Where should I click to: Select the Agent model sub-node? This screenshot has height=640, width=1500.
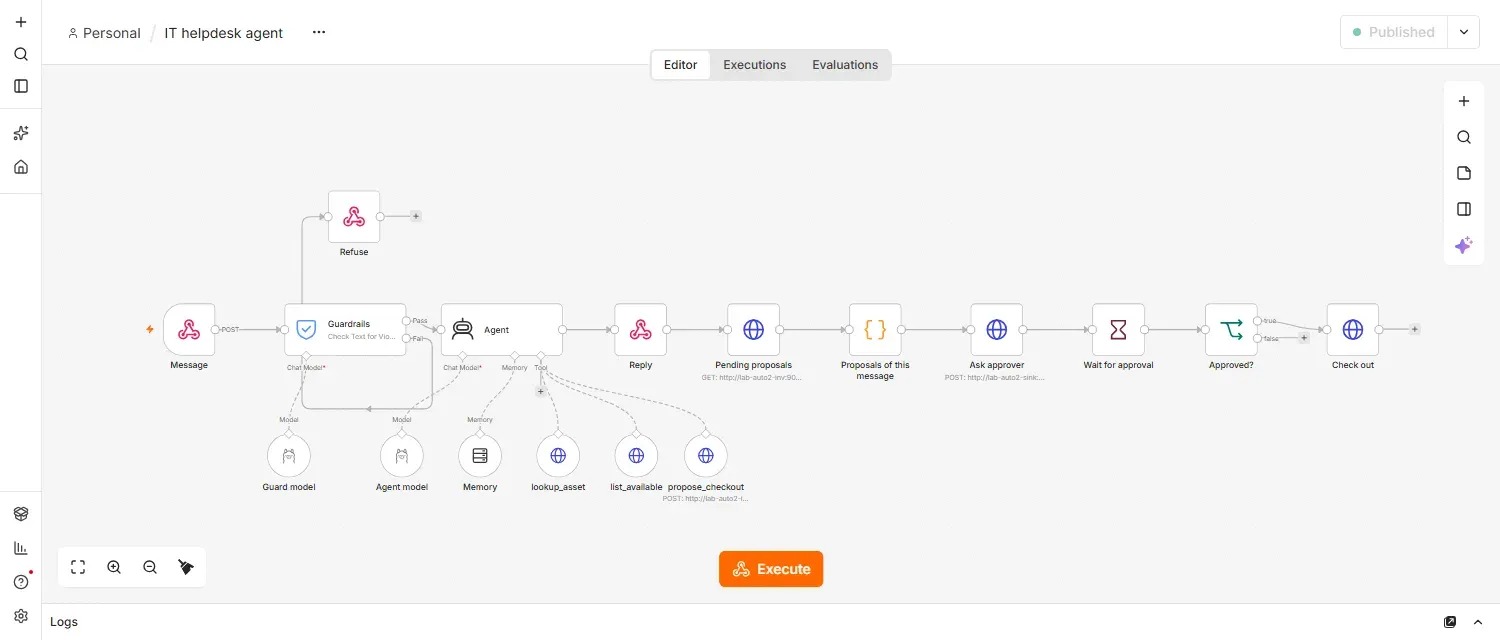(402, 456)
